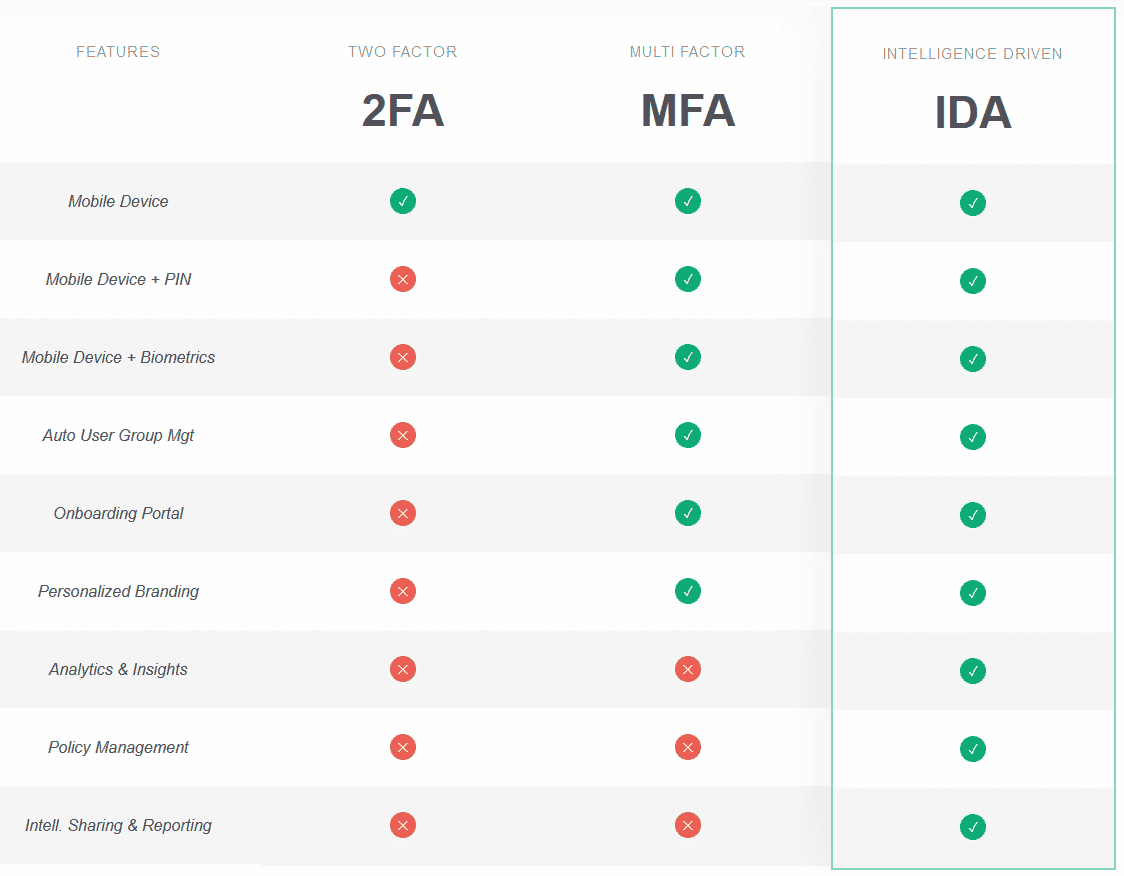Click the Analytics & Insights row label
The width and height of the screenshot is (1124, 876).
[118, 669]
